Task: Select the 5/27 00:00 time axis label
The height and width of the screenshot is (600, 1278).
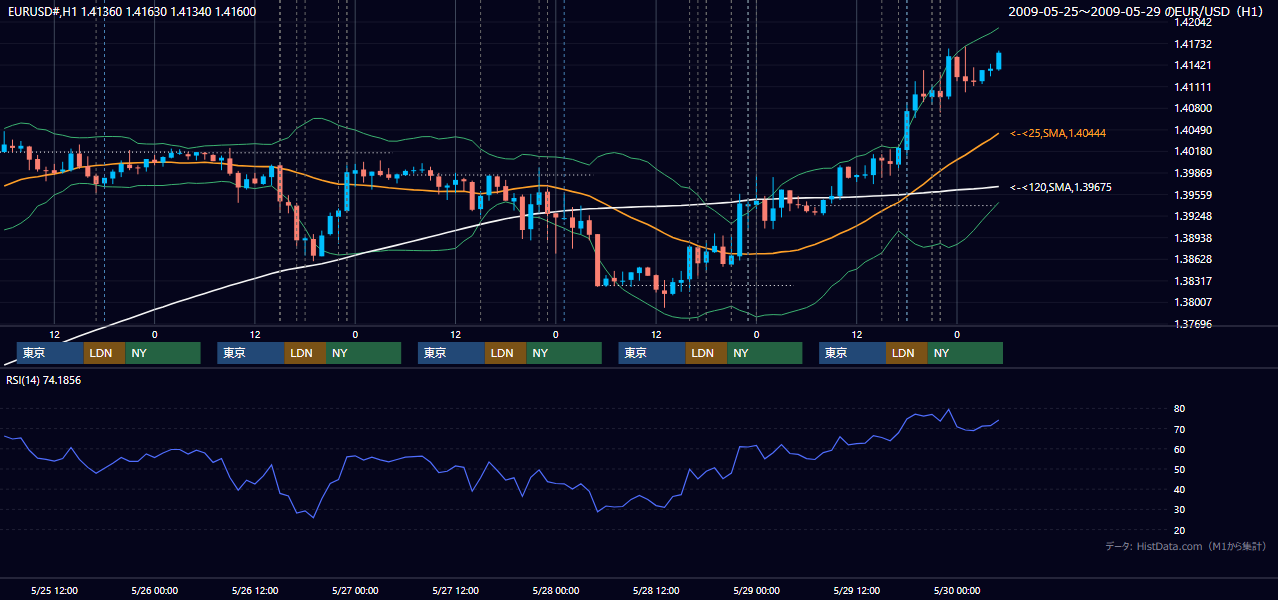Action: (355, 591)
